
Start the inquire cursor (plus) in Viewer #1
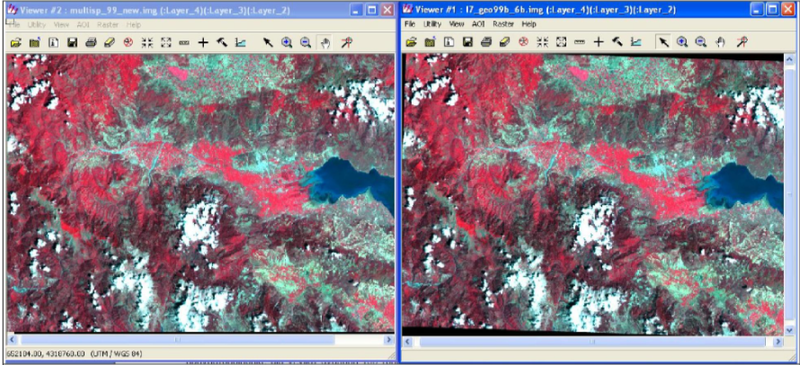[x=598, y=43]
